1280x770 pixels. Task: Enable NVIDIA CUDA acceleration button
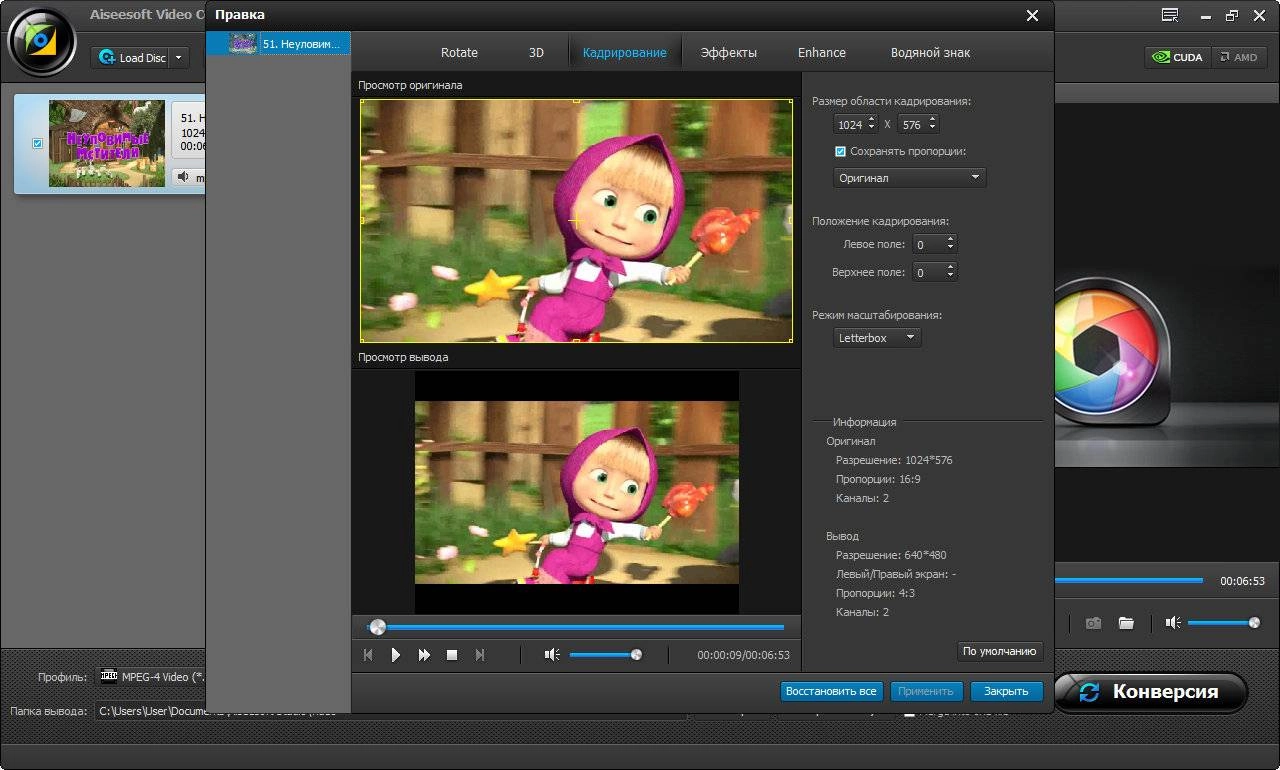tap(1177, 57)
